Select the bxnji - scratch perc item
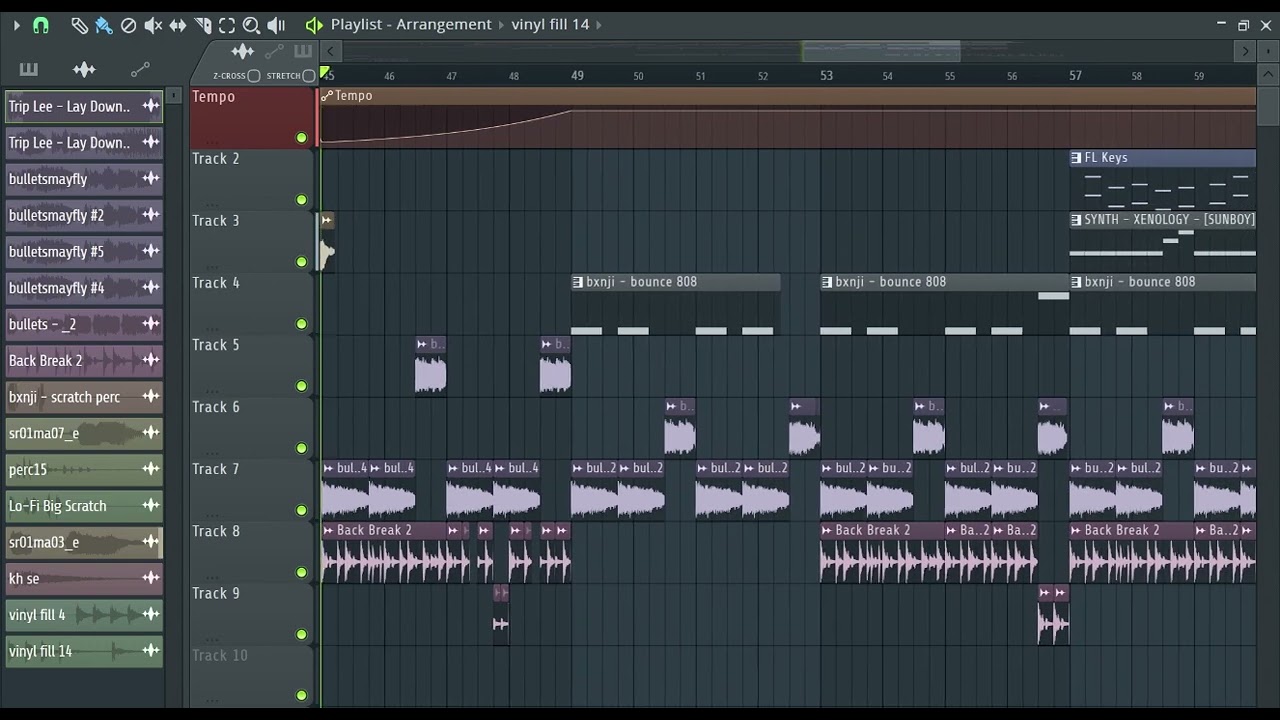 tap(84, 397)
